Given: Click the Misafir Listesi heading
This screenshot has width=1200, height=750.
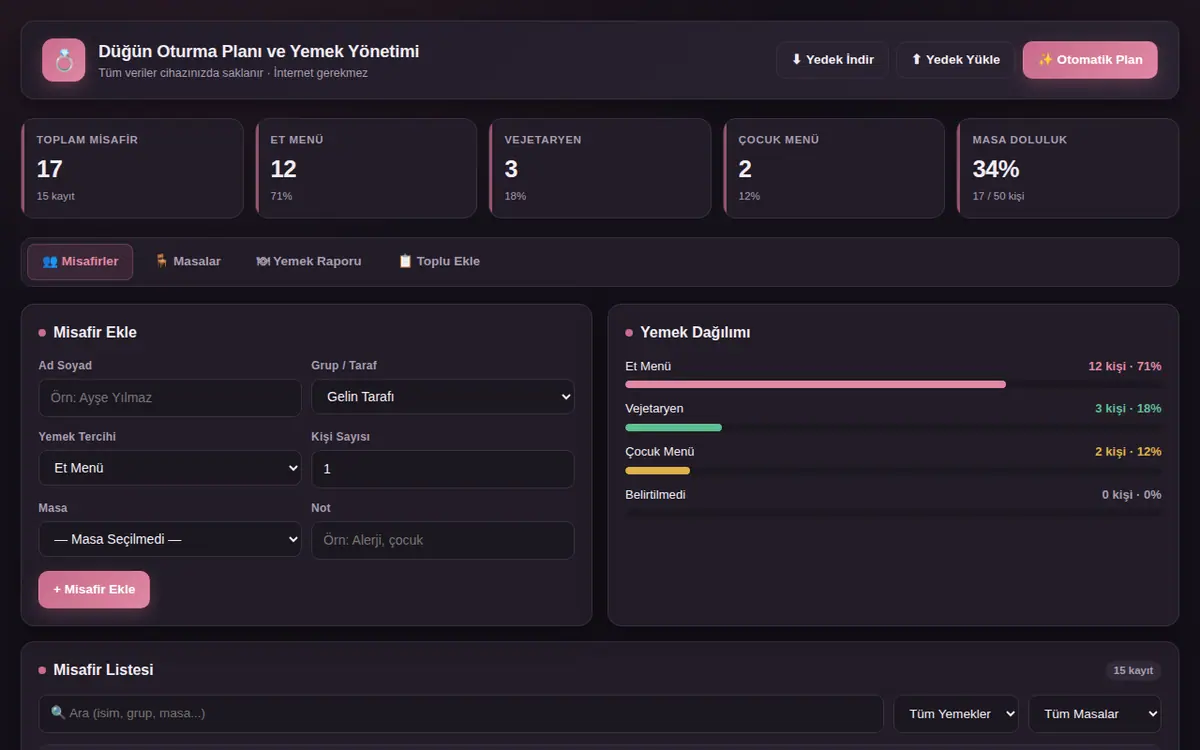Looking at the screenshot, I should coord(103,670).
